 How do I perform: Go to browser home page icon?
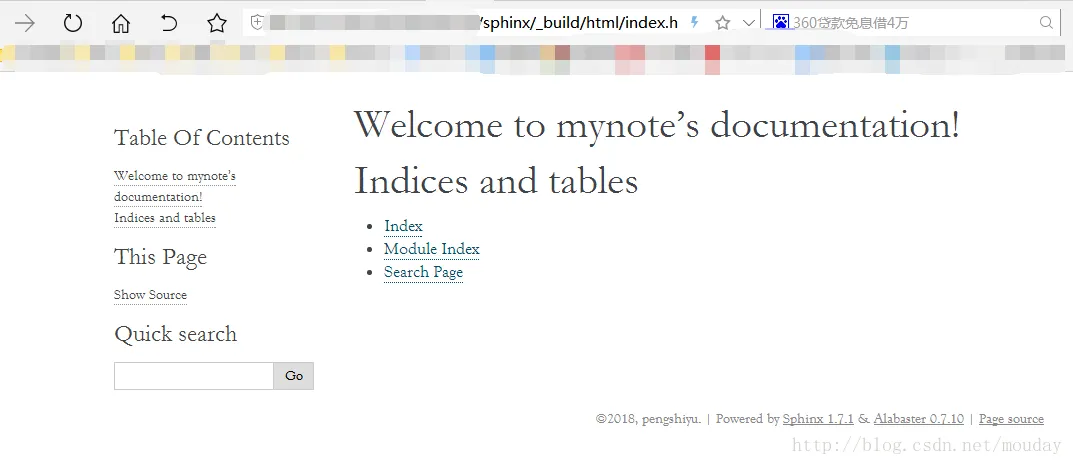(x=120, y=23)
